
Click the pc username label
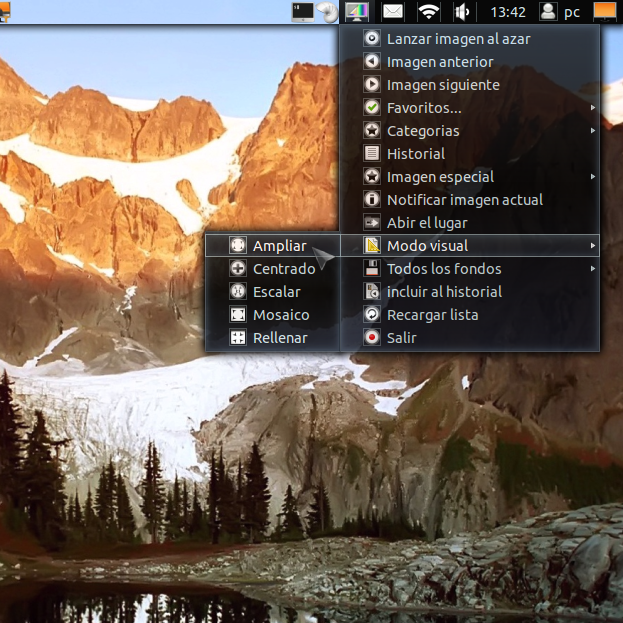pyautogui.click(x=572, y=13)
